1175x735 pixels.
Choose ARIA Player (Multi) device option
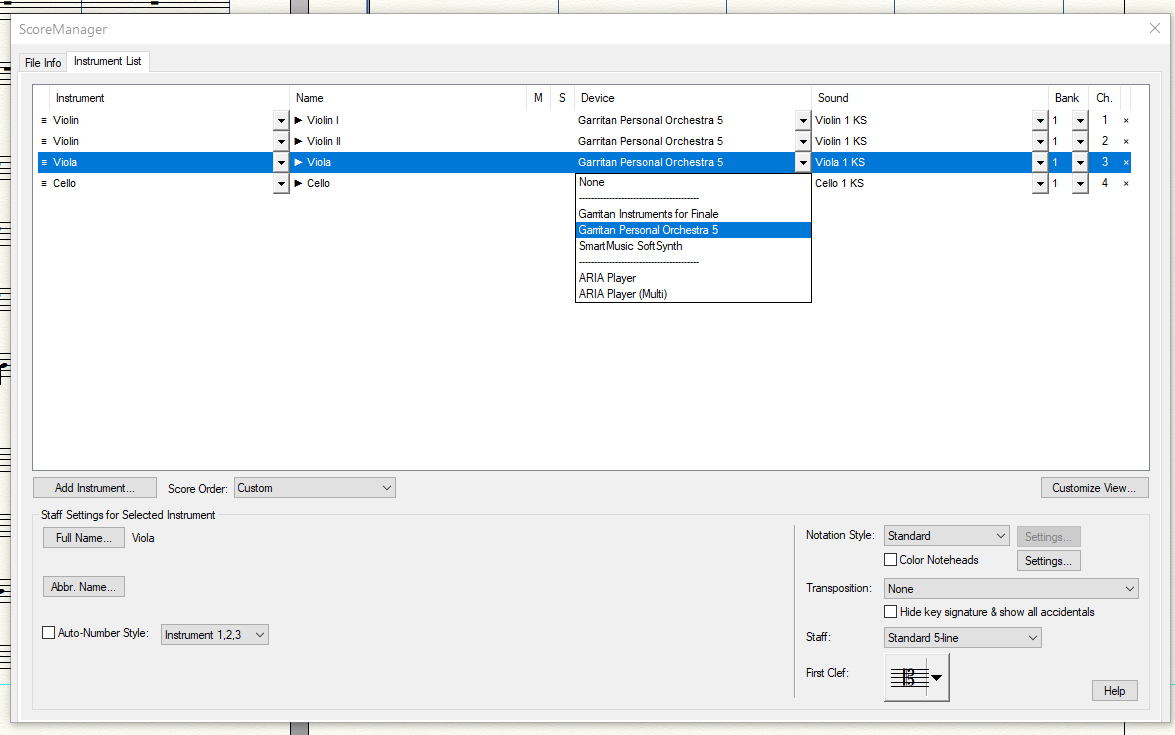[x=622, y=294]
